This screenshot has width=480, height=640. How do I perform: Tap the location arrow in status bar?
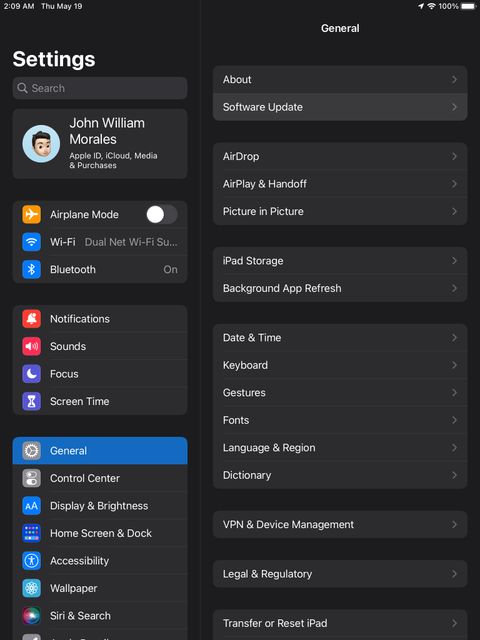[421, 6]
